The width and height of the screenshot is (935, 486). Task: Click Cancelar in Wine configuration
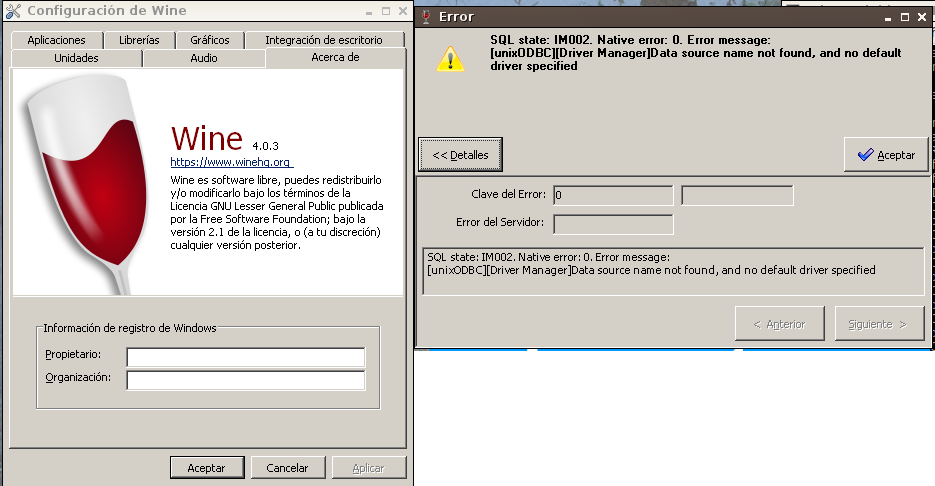coord(287,468)
